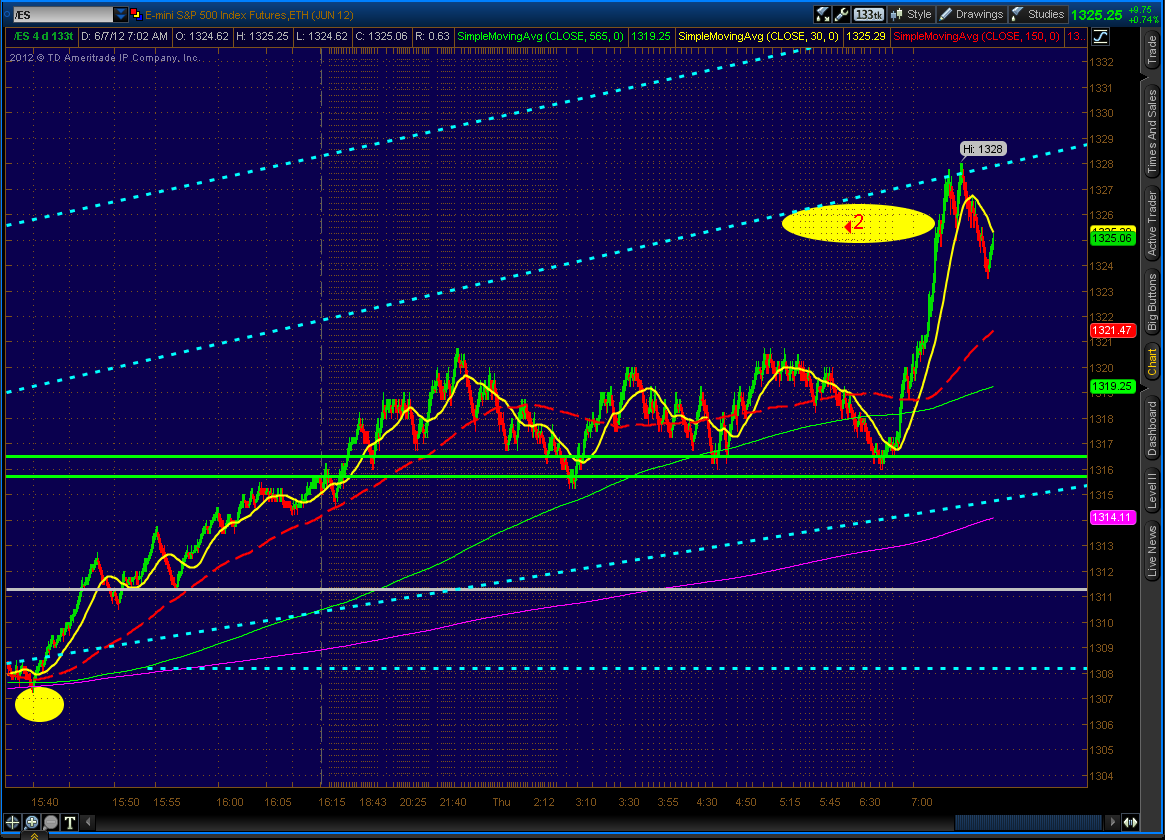Click the scroll right arrow at bottom

(x=1112, y=822)
